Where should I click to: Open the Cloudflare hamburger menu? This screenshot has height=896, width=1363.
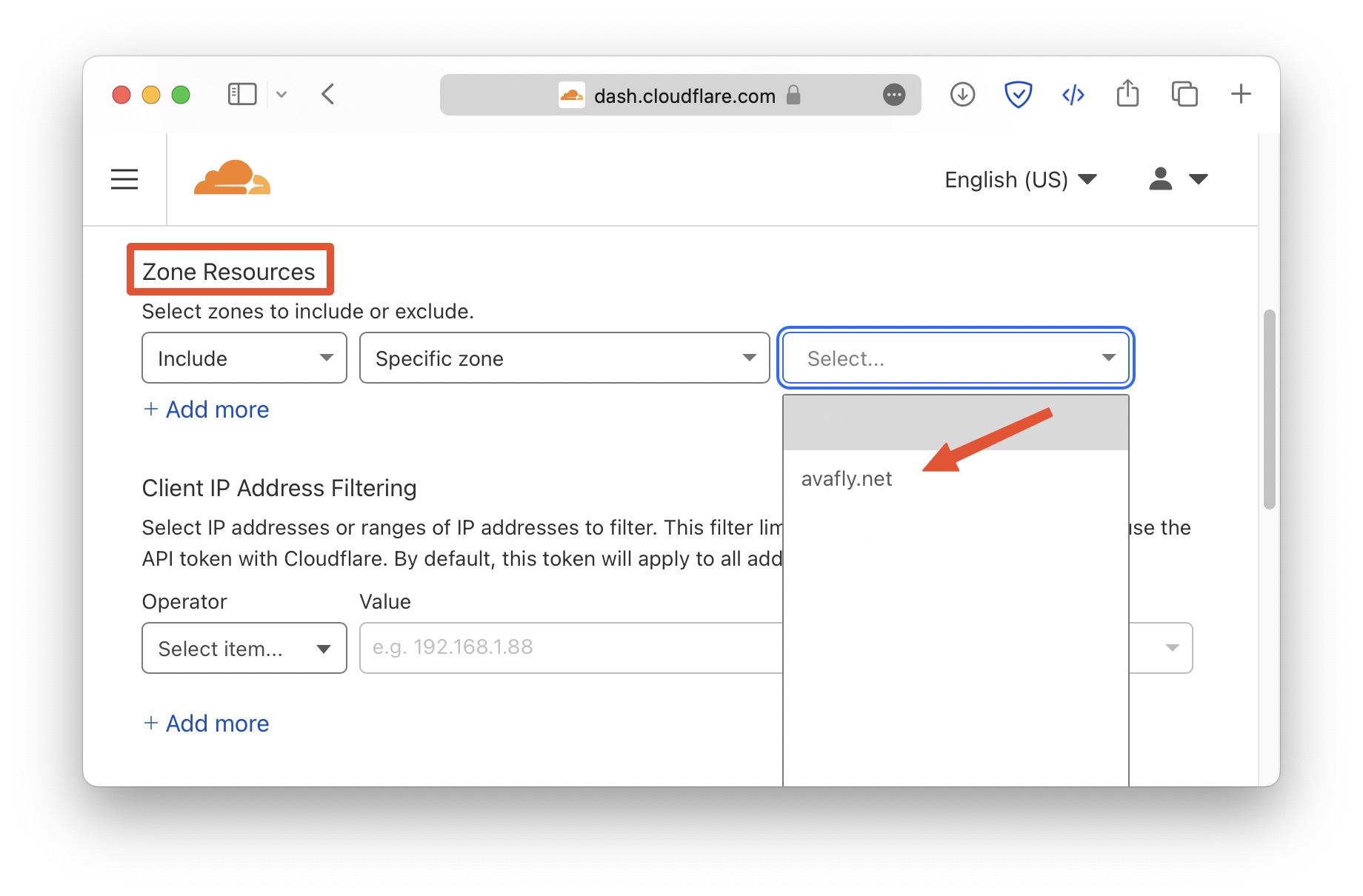point(124,179)
